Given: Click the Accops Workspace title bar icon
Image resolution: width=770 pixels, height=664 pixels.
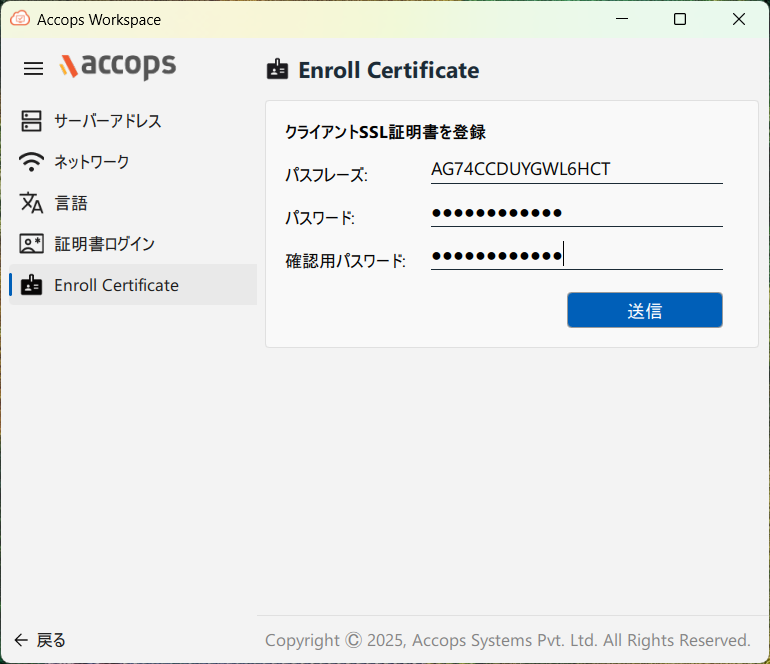Looking at the screenshot, I should tap(20, 19).
